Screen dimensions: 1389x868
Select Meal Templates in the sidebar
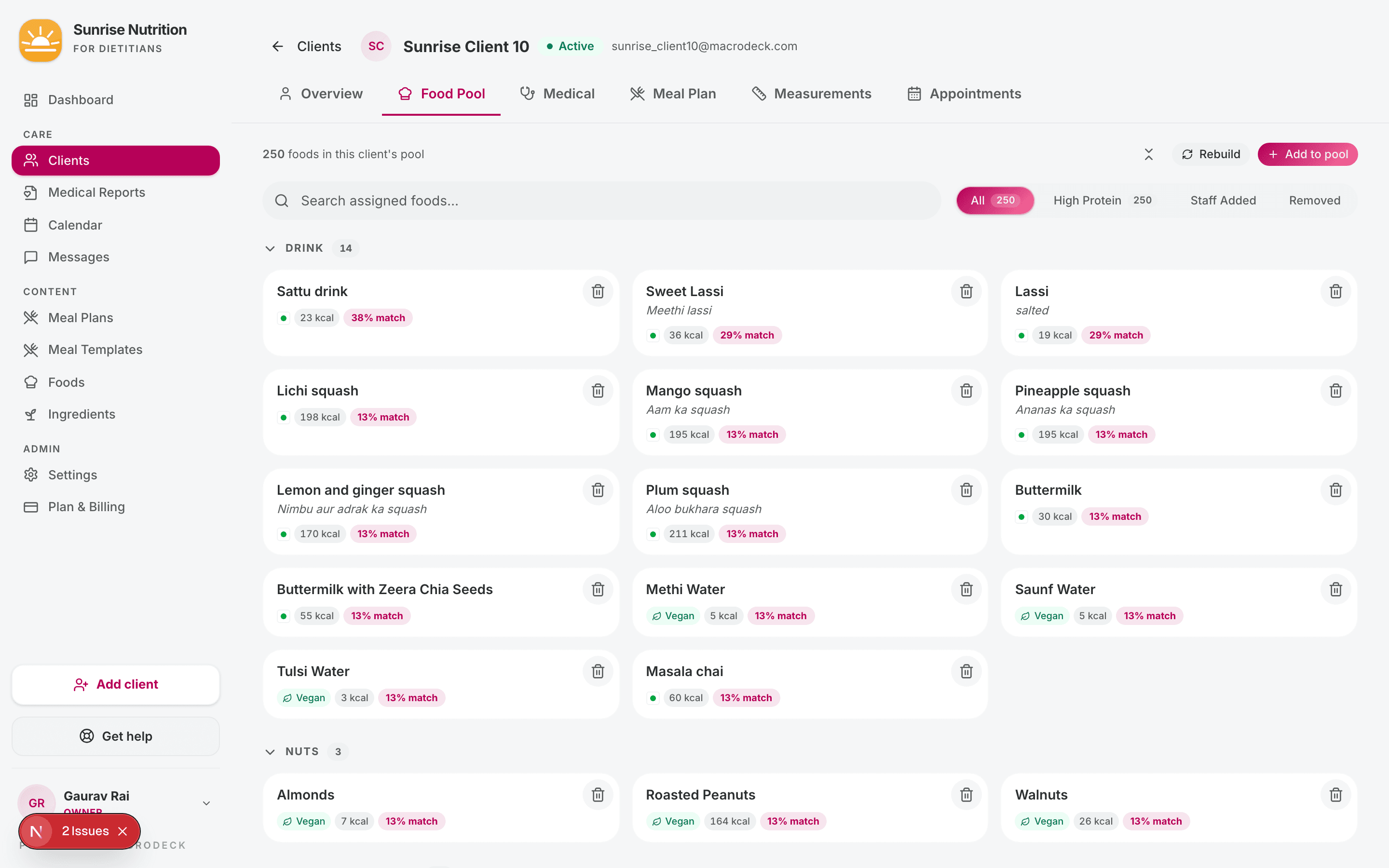click(x=95, y=350)
